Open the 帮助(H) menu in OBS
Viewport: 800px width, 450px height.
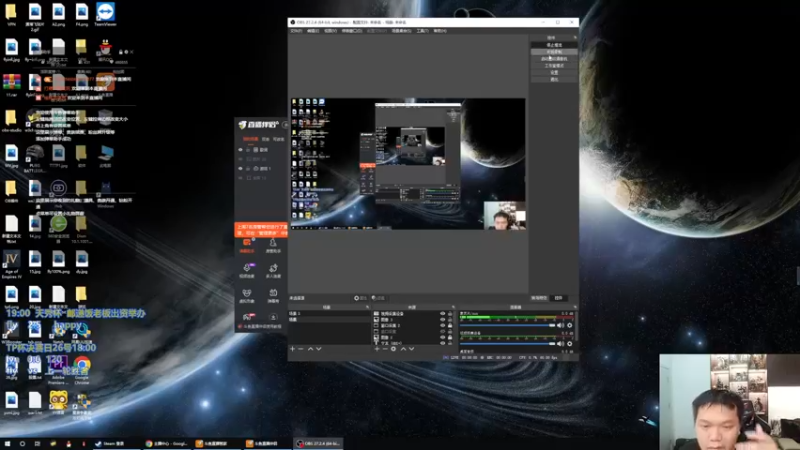(x=440, y=31)
